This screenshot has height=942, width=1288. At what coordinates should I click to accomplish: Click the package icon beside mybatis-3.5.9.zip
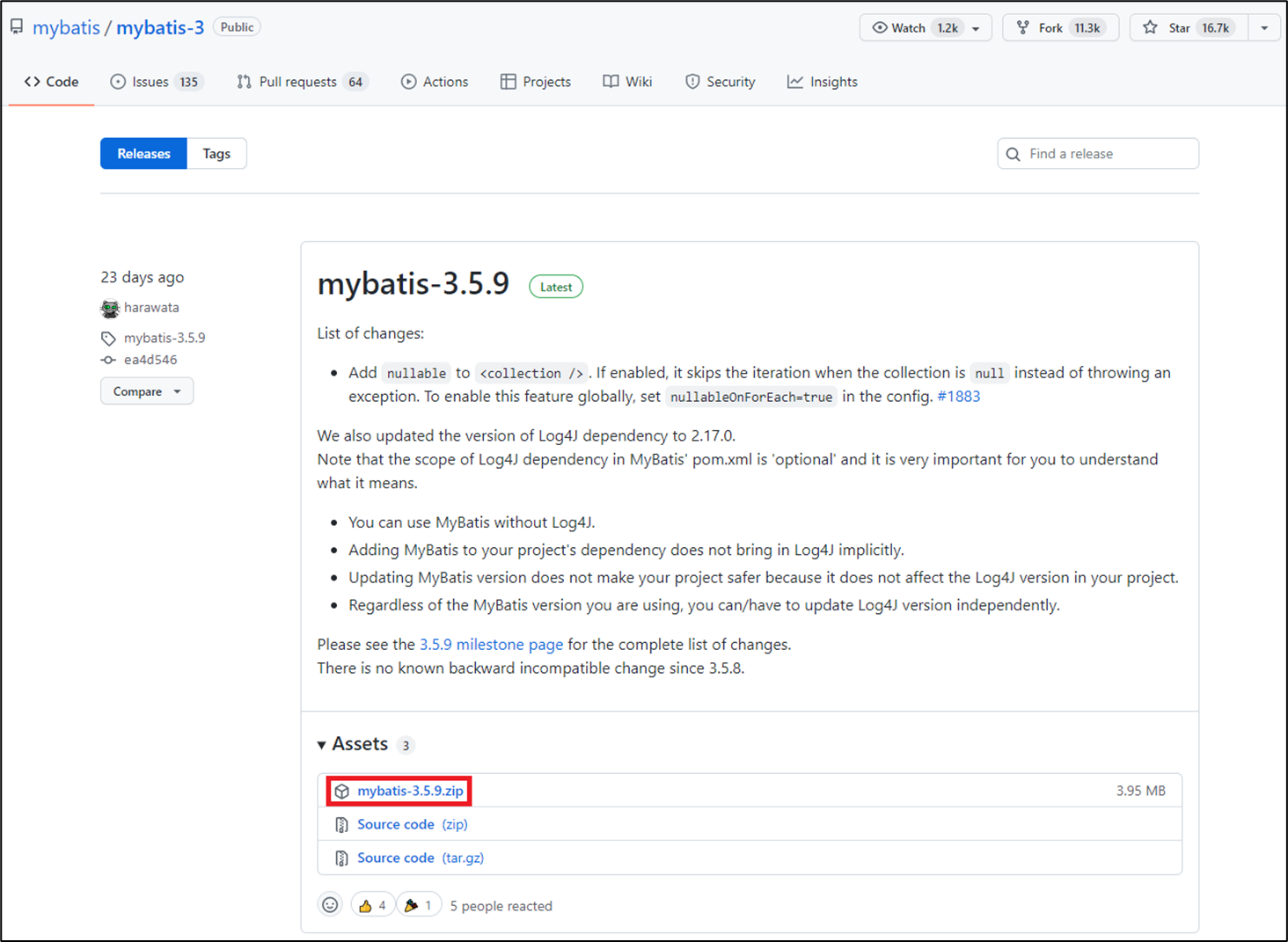[342, 791]
